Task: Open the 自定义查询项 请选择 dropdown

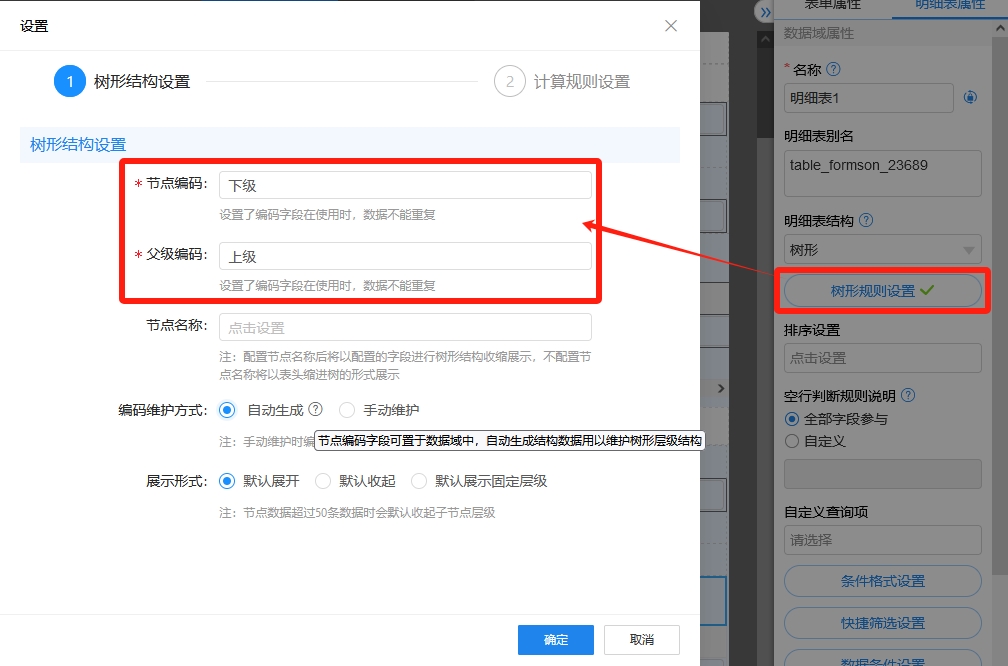Action: (882, 540)
